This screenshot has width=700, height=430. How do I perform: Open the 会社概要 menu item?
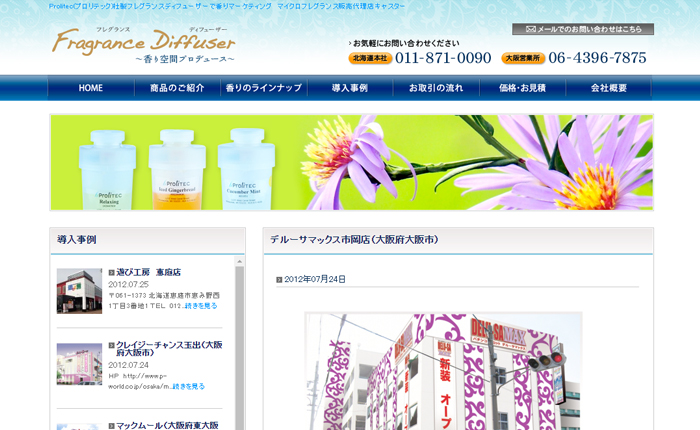(x=608, y=88)
